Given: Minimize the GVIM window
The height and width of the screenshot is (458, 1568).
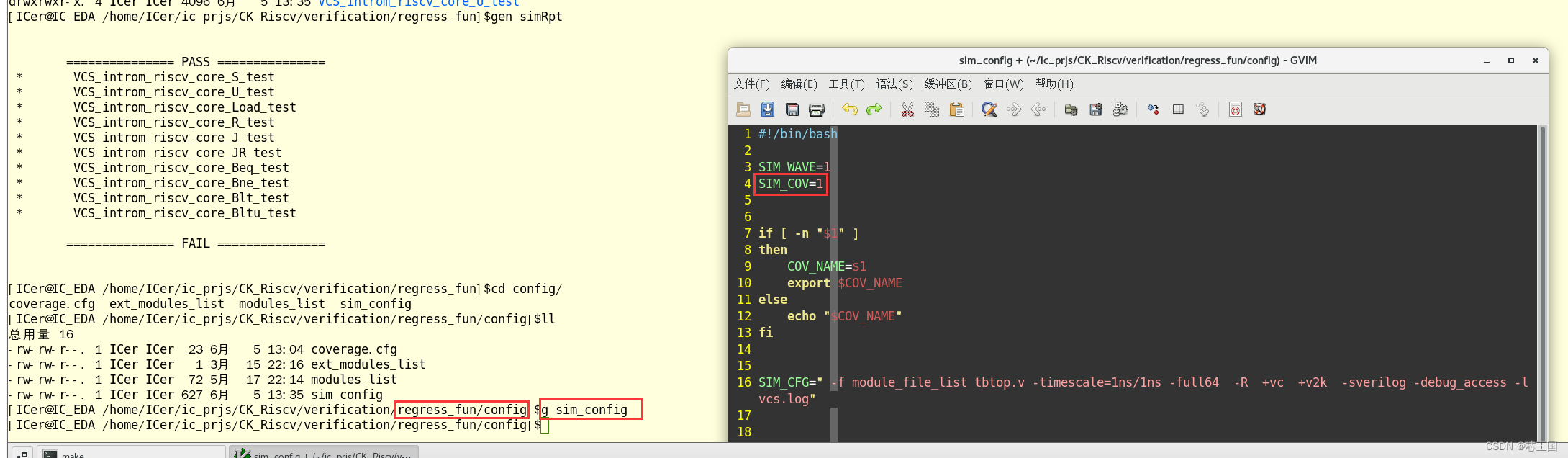Looking at the screenshot, I should 1487,61.
